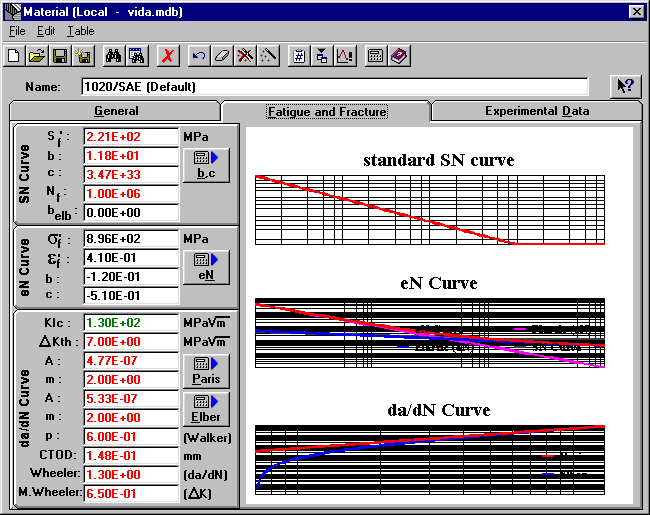Click the red X delete icon
Screen dimensions: 650x515
point(168,56)
